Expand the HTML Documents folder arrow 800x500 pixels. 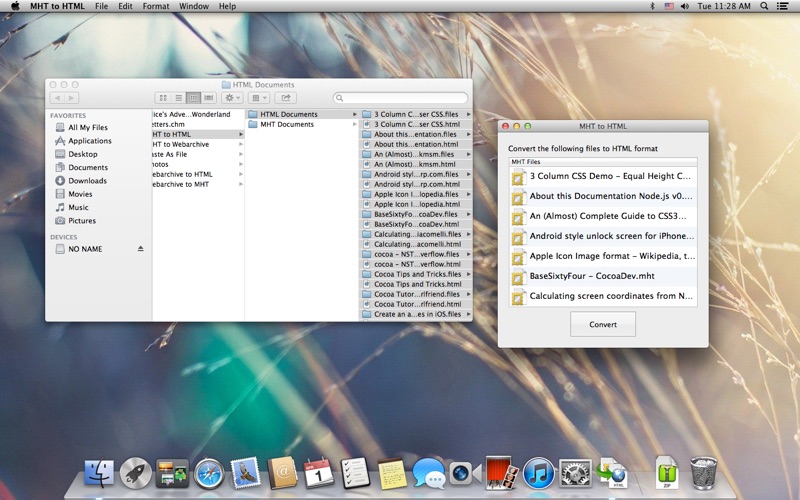click(355, 114)
